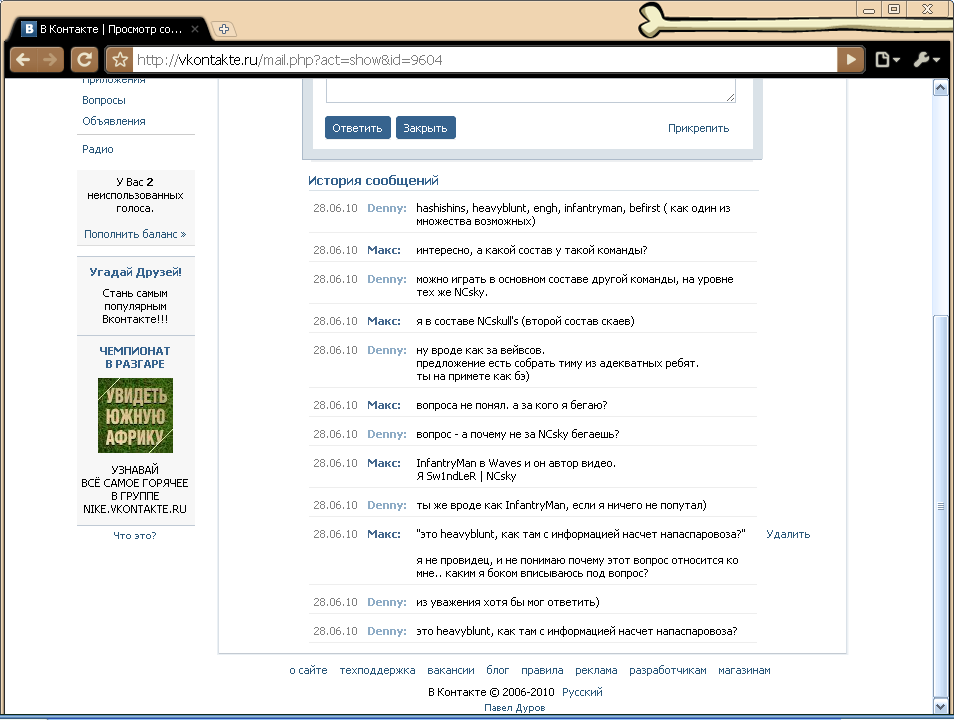Screen dimensions: 954x720
Task: Go forward with the browser forward arrow
Action: pos(50,59)
